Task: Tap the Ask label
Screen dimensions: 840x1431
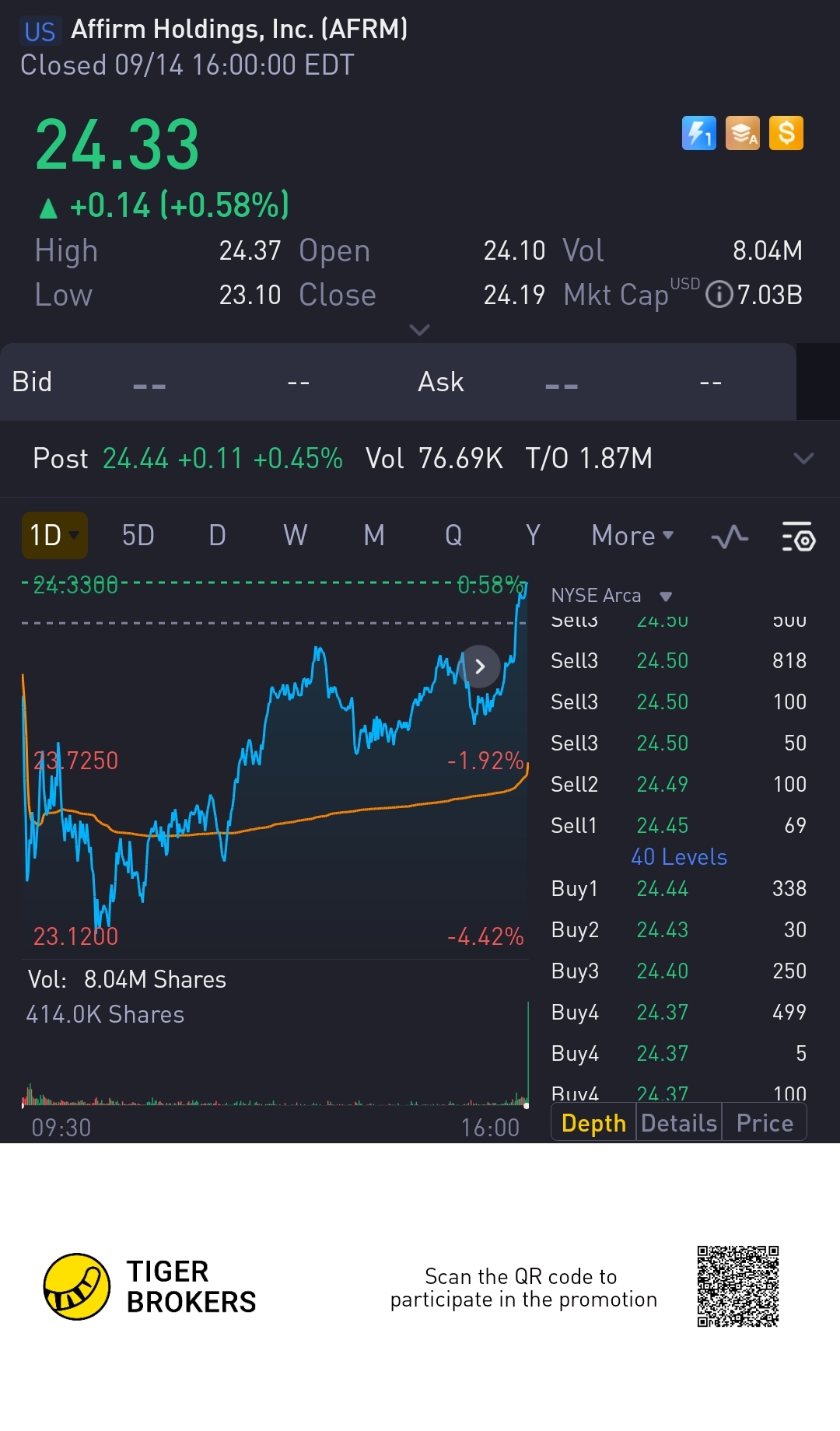Action: tap(441, 382)
